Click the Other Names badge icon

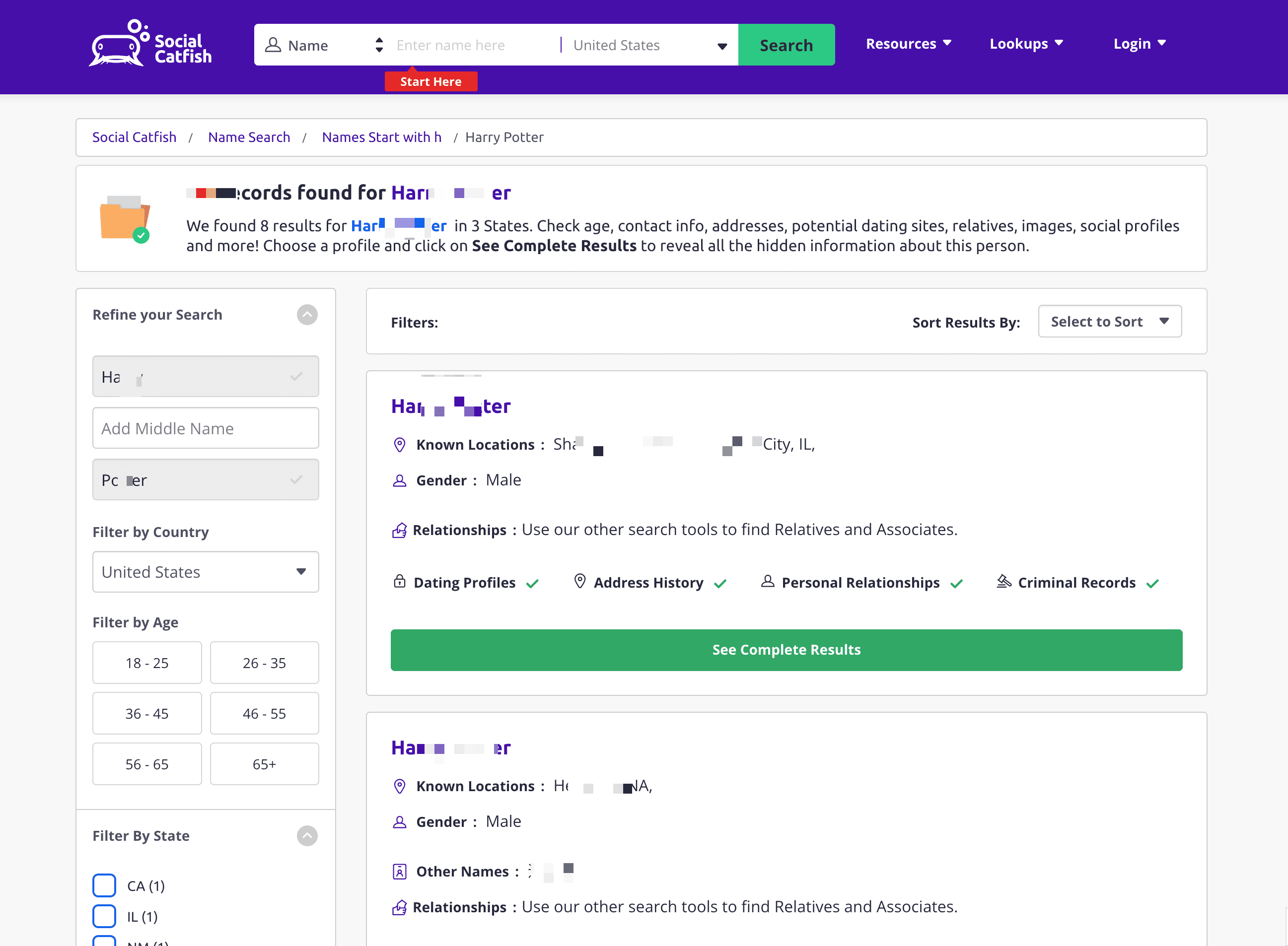(x=399, y=872)
